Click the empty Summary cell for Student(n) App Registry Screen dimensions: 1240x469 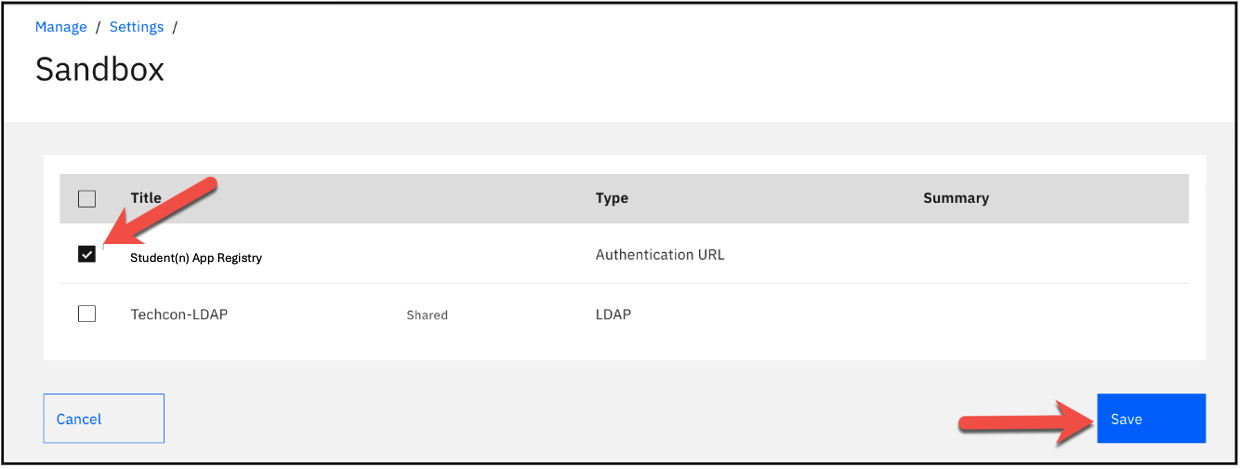tap(1050, 255)
